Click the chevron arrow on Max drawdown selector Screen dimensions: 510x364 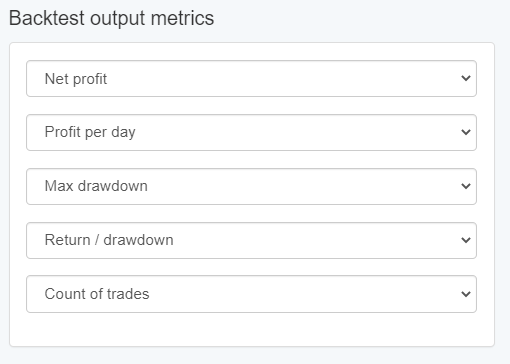coord(466,186)
